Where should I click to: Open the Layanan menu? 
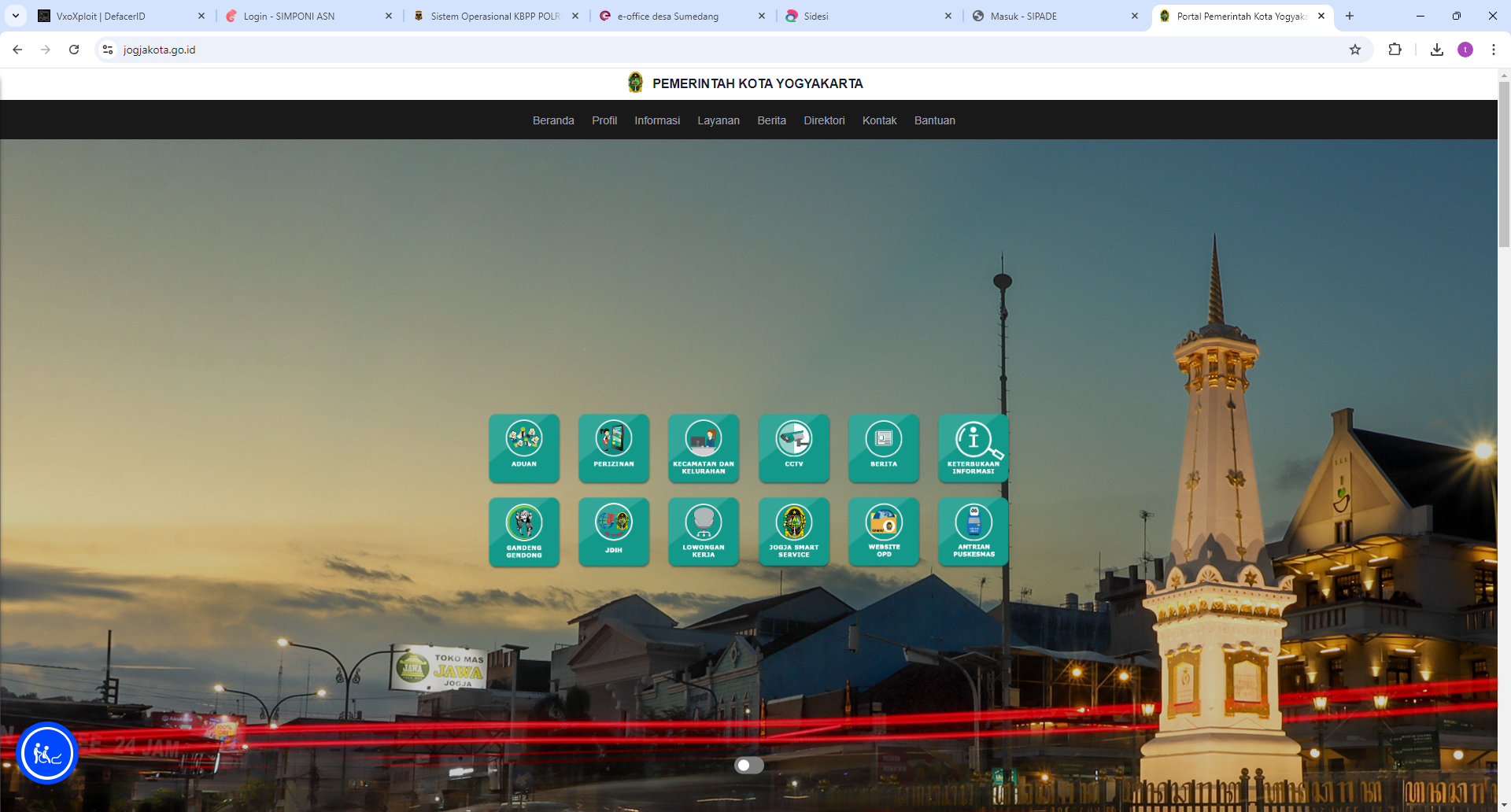click(719, 120)
